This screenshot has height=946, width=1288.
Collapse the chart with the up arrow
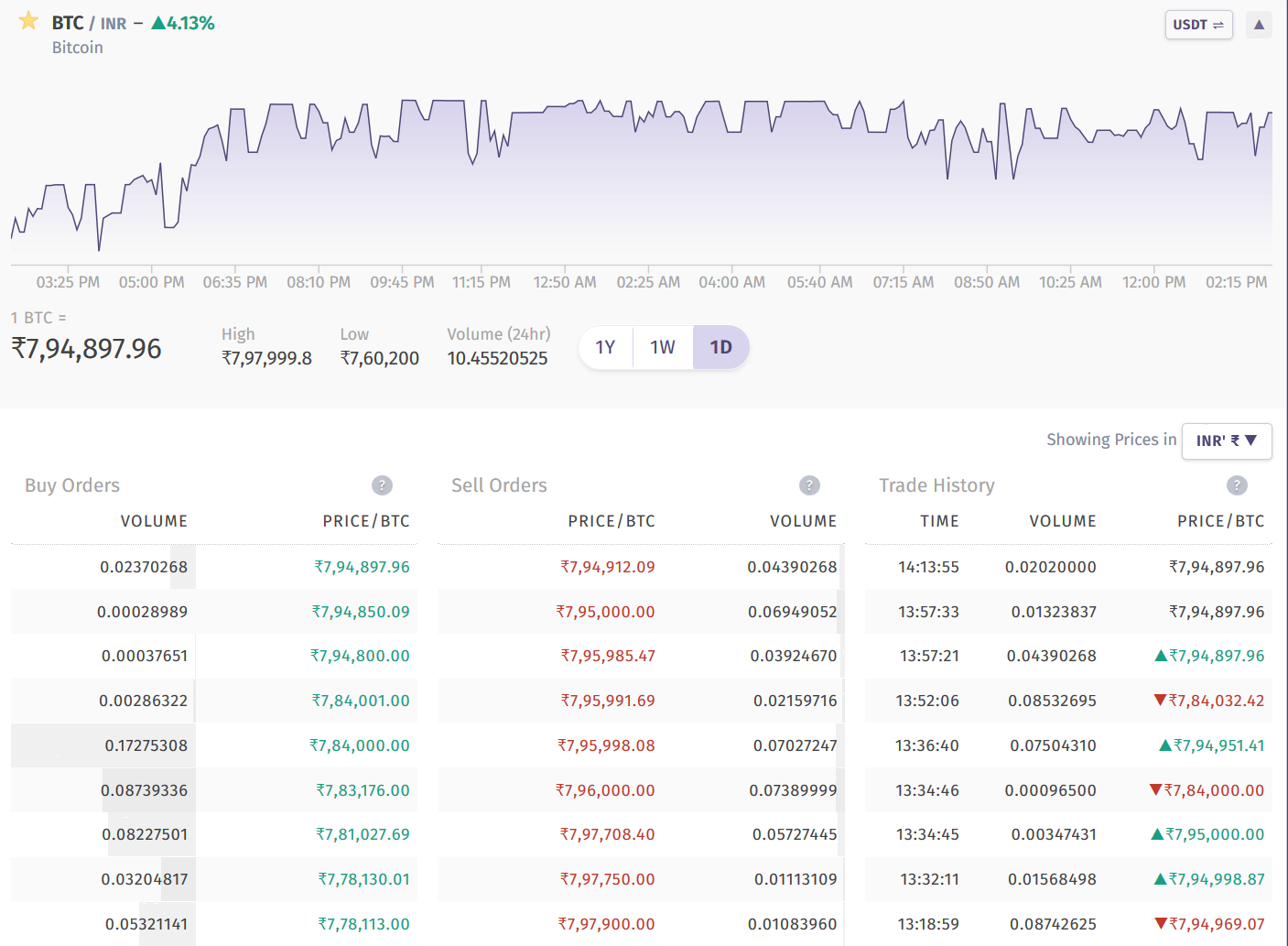tap(1259, 25)
